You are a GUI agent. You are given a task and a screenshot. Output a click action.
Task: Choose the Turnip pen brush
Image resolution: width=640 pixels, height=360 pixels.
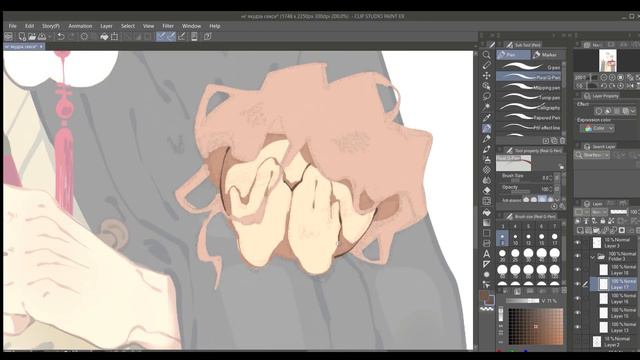(x=529, y=97)
